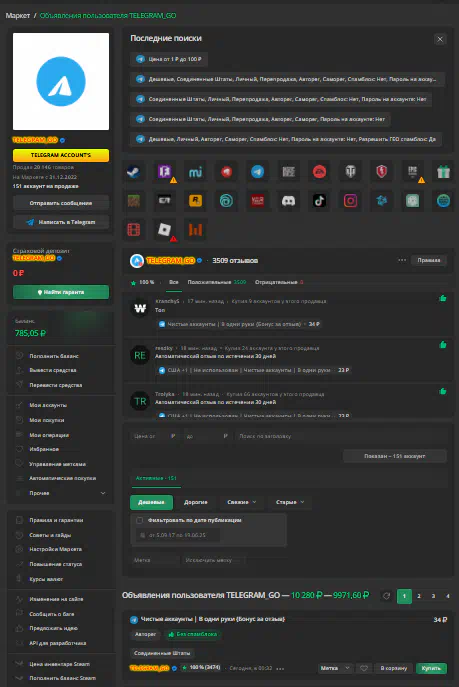This screenshot has height=687, width=459.
Task: Select the Roblox category icon
Action: click(165, 230)
